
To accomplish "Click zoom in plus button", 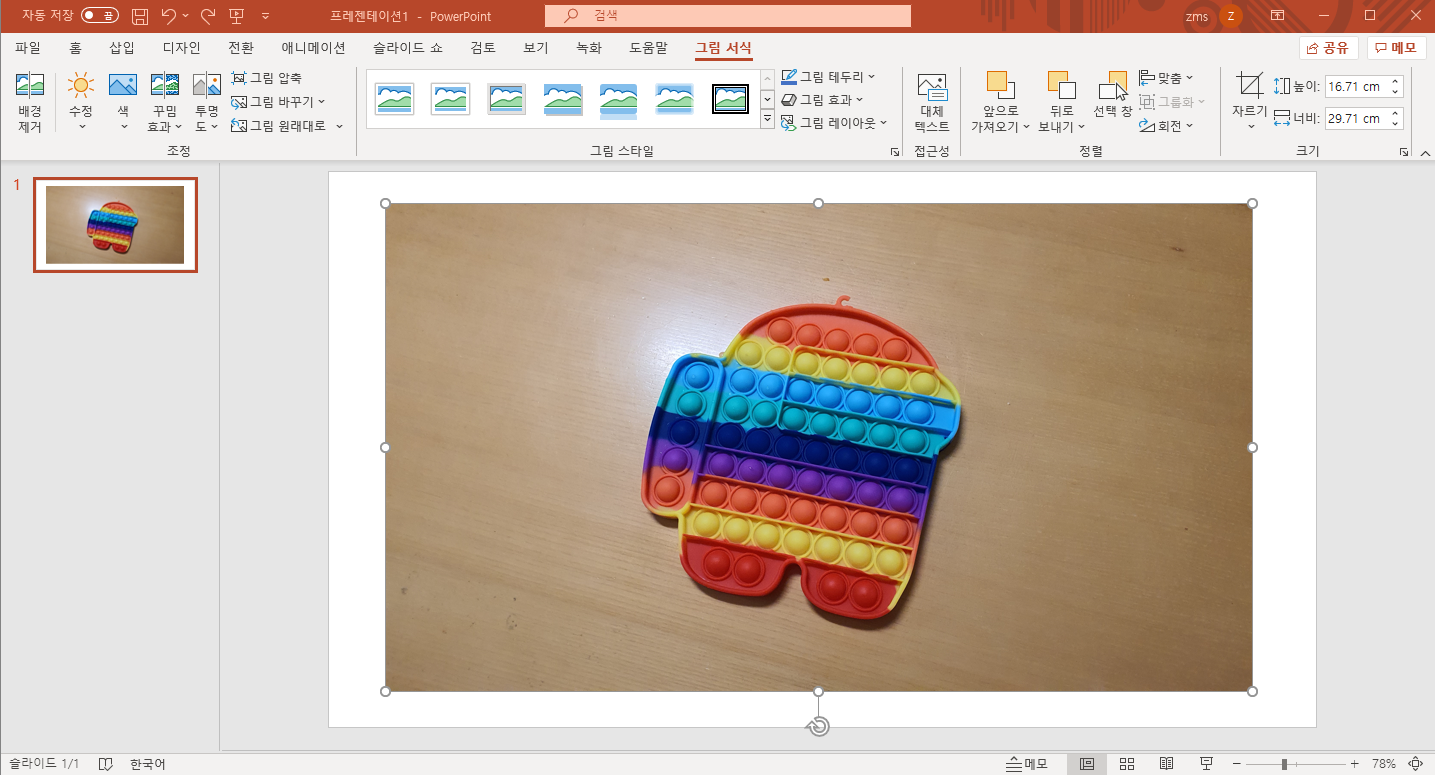I will click(1355, 764).
